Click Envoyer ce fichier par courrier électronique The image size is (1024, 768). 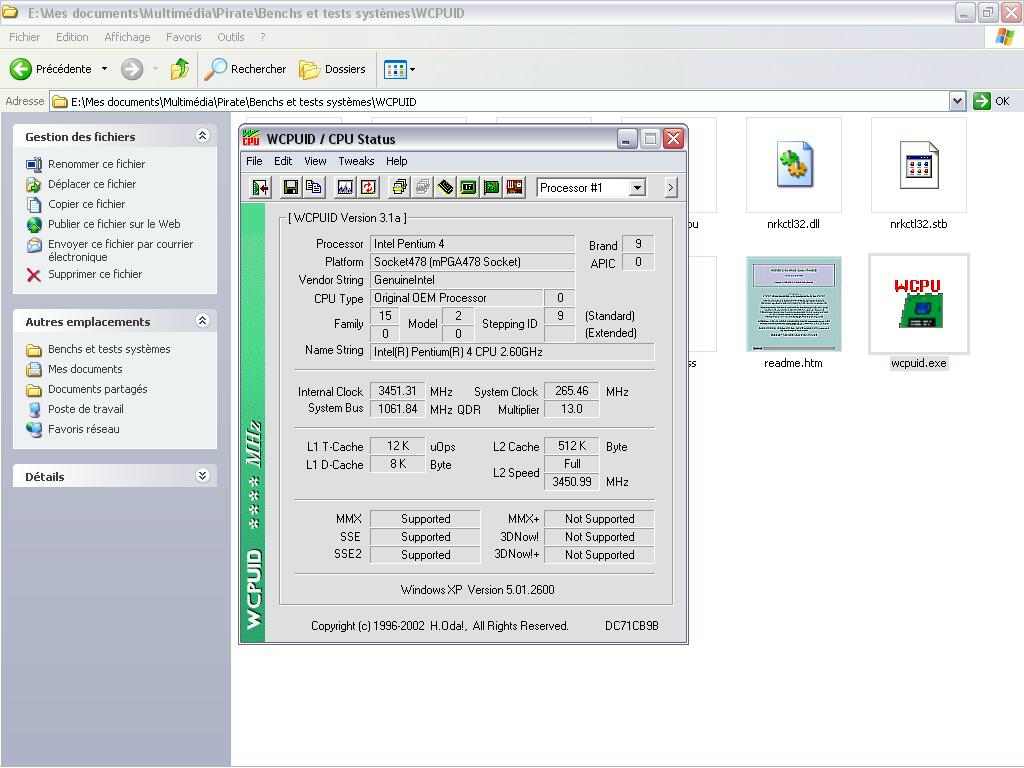[121, 250]
